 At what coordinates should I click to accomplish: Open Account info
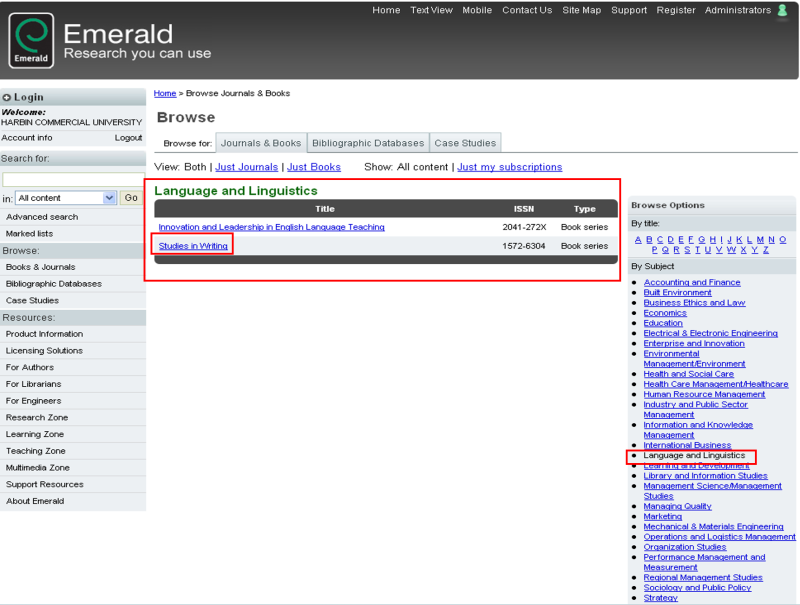[27, 138]
